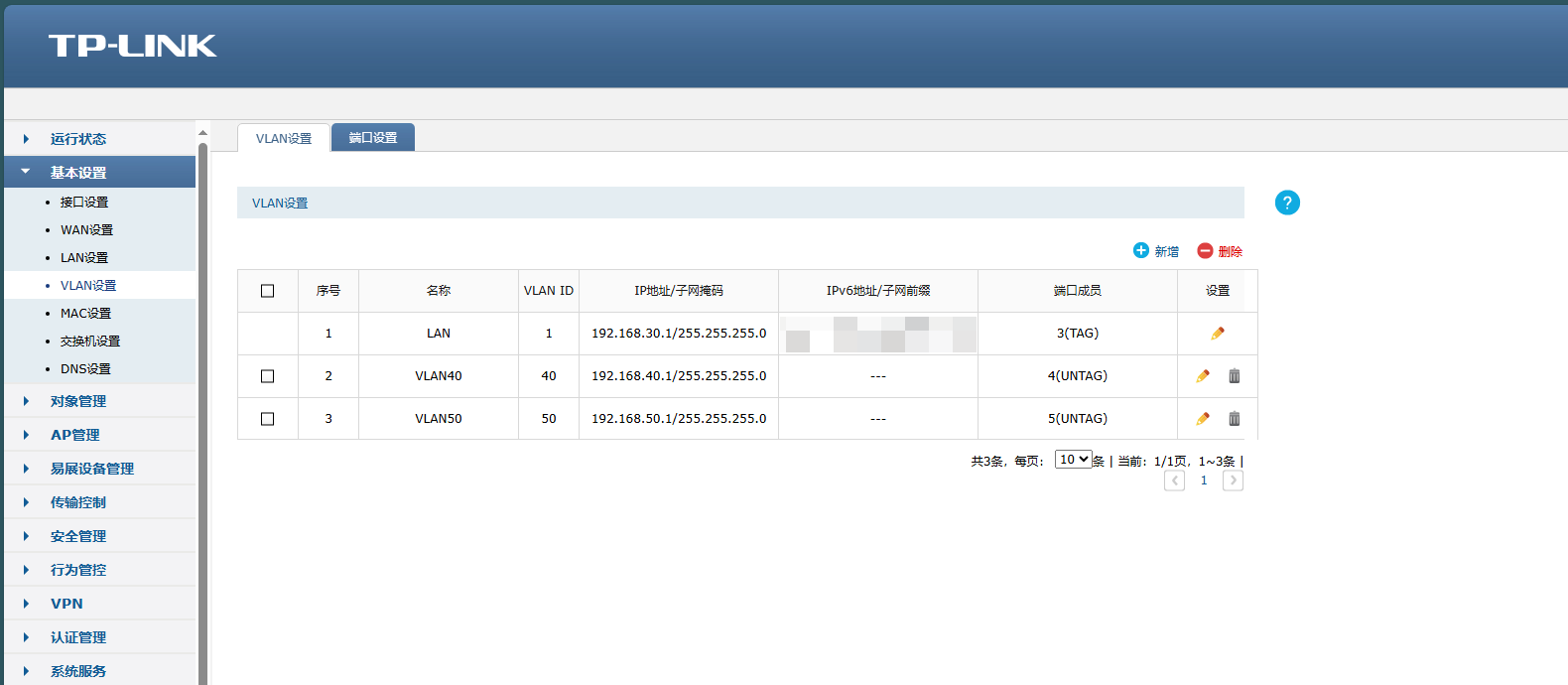Delete VLAN50 using its trash icon
The image size is (1568, 685).
pos(1235,419)
